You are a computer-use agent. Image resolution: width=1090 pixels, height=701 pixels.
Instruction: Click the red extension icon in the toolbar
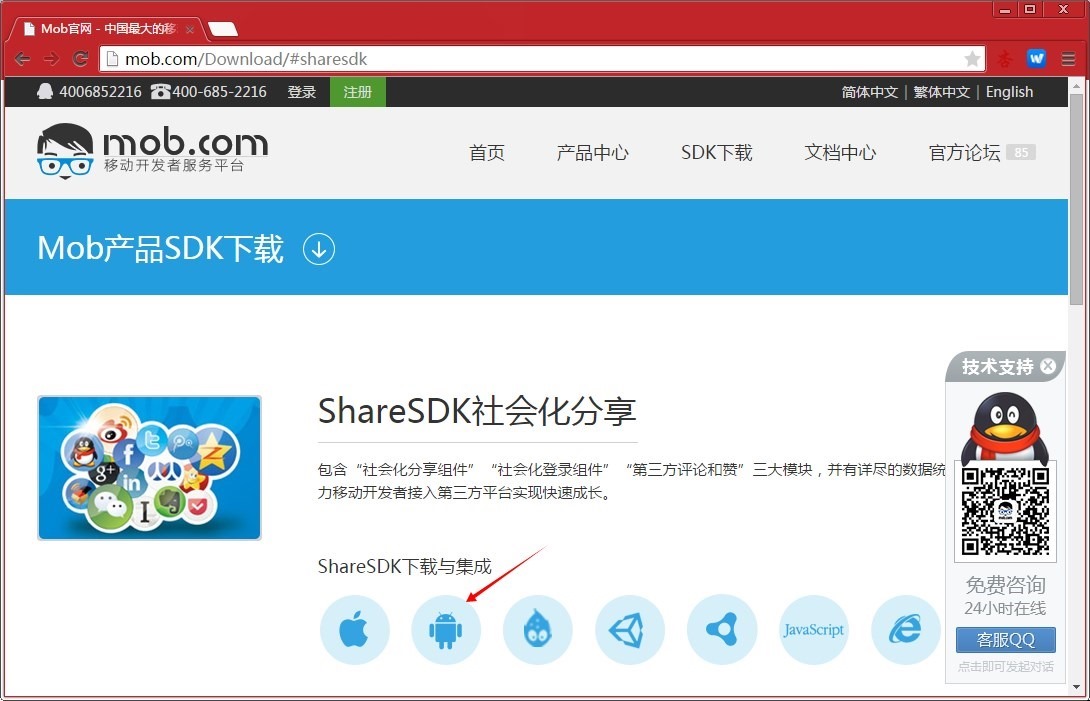(x=1004, y=59)
